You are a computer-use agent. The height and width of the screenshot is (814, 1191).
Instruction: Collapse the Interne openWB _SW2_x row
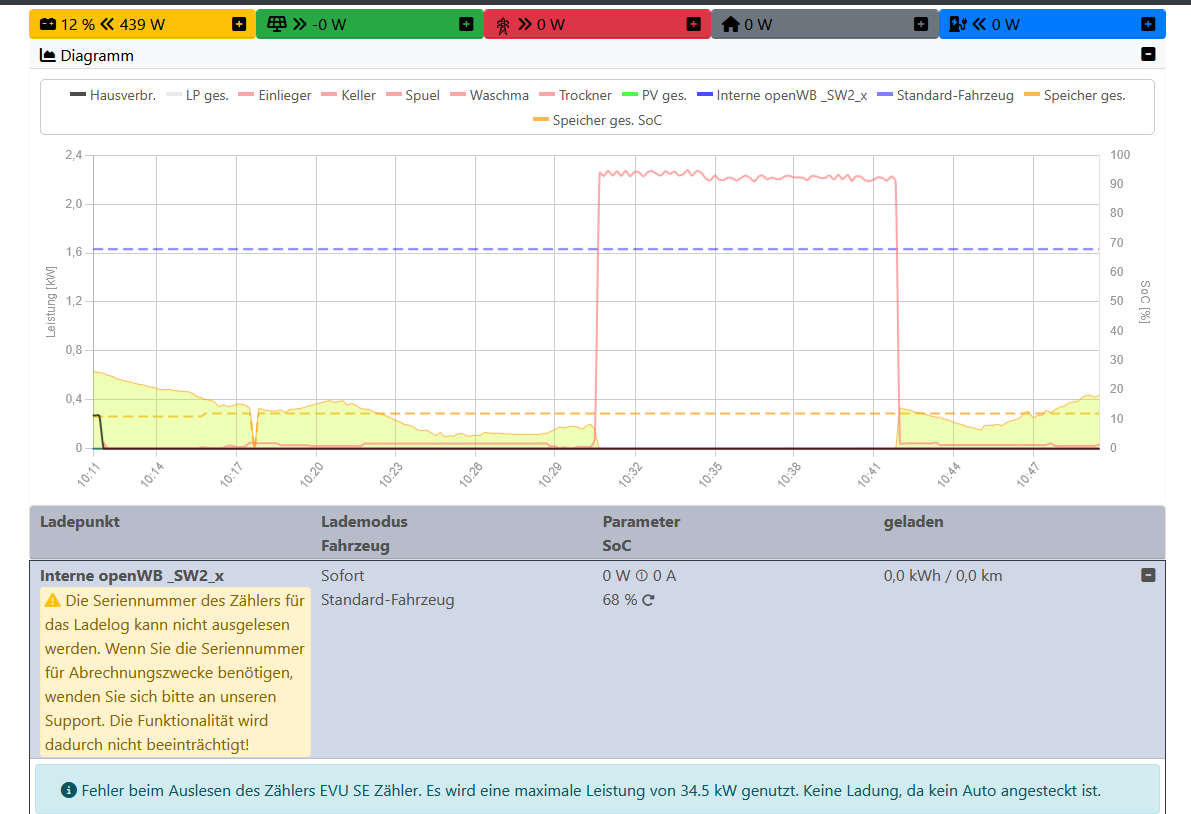click(1148, 575)
